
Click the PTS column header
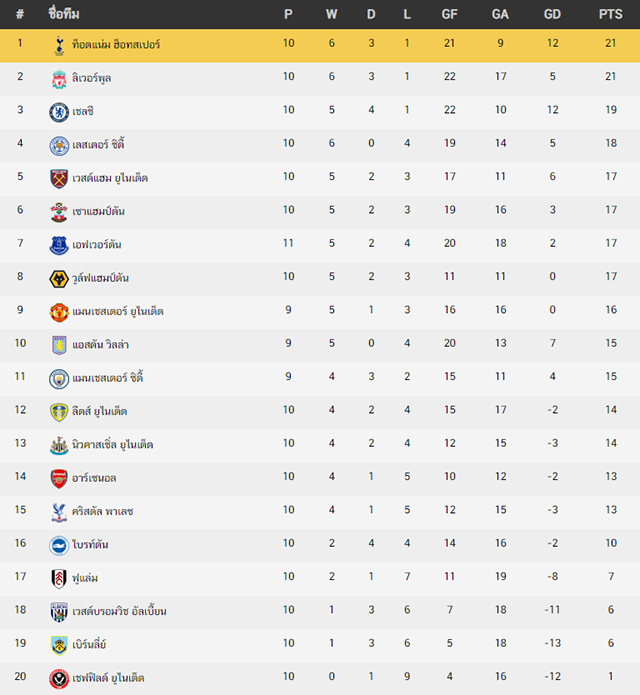[611, 14]
